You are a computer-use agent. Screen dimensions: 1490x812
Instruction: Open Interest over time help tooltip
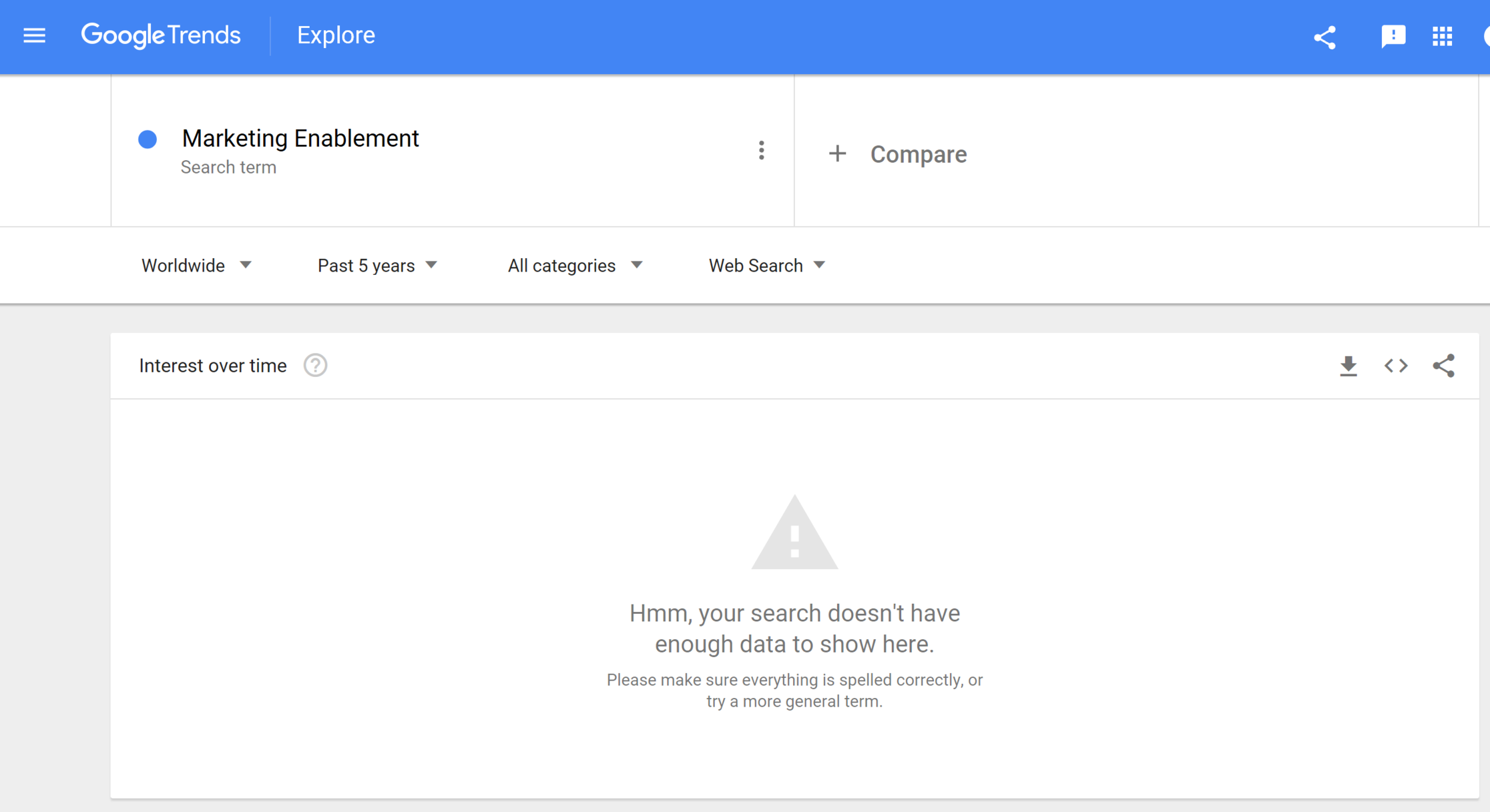coord(315,366)
